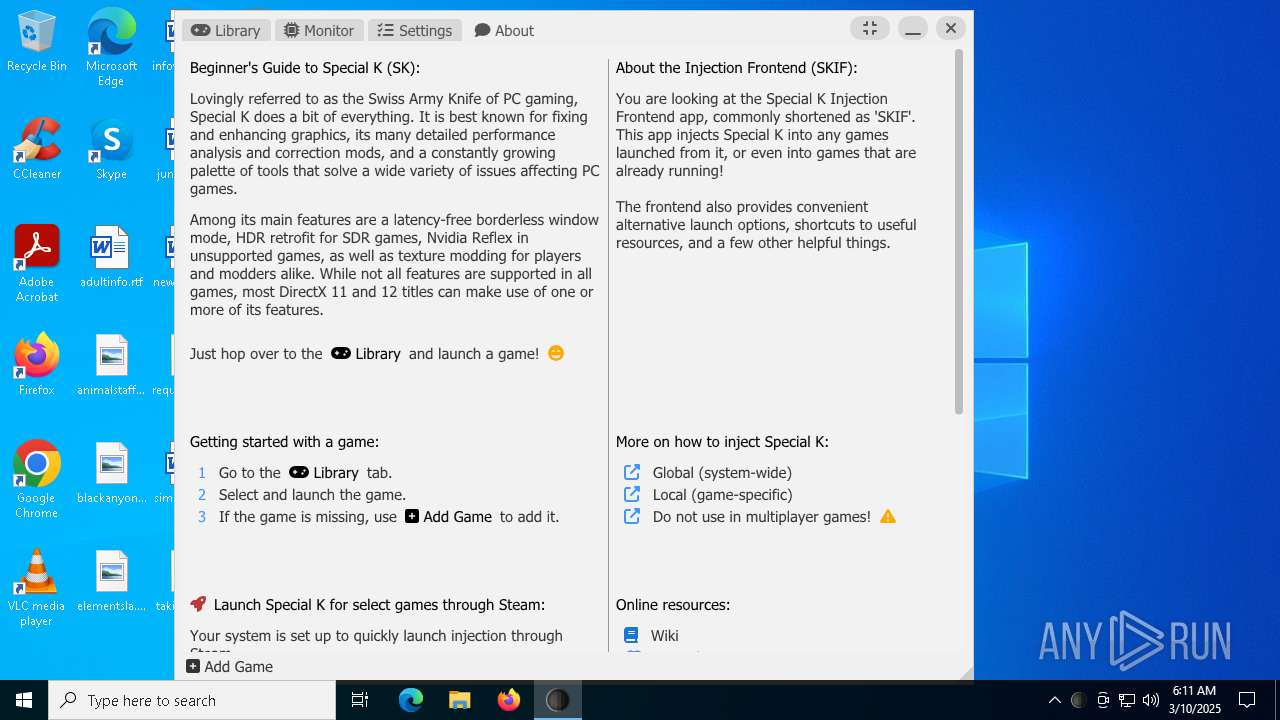Select the elementsla image file on the desktop
Viewport: 1280px width, 720px height.
coord(111,581)
